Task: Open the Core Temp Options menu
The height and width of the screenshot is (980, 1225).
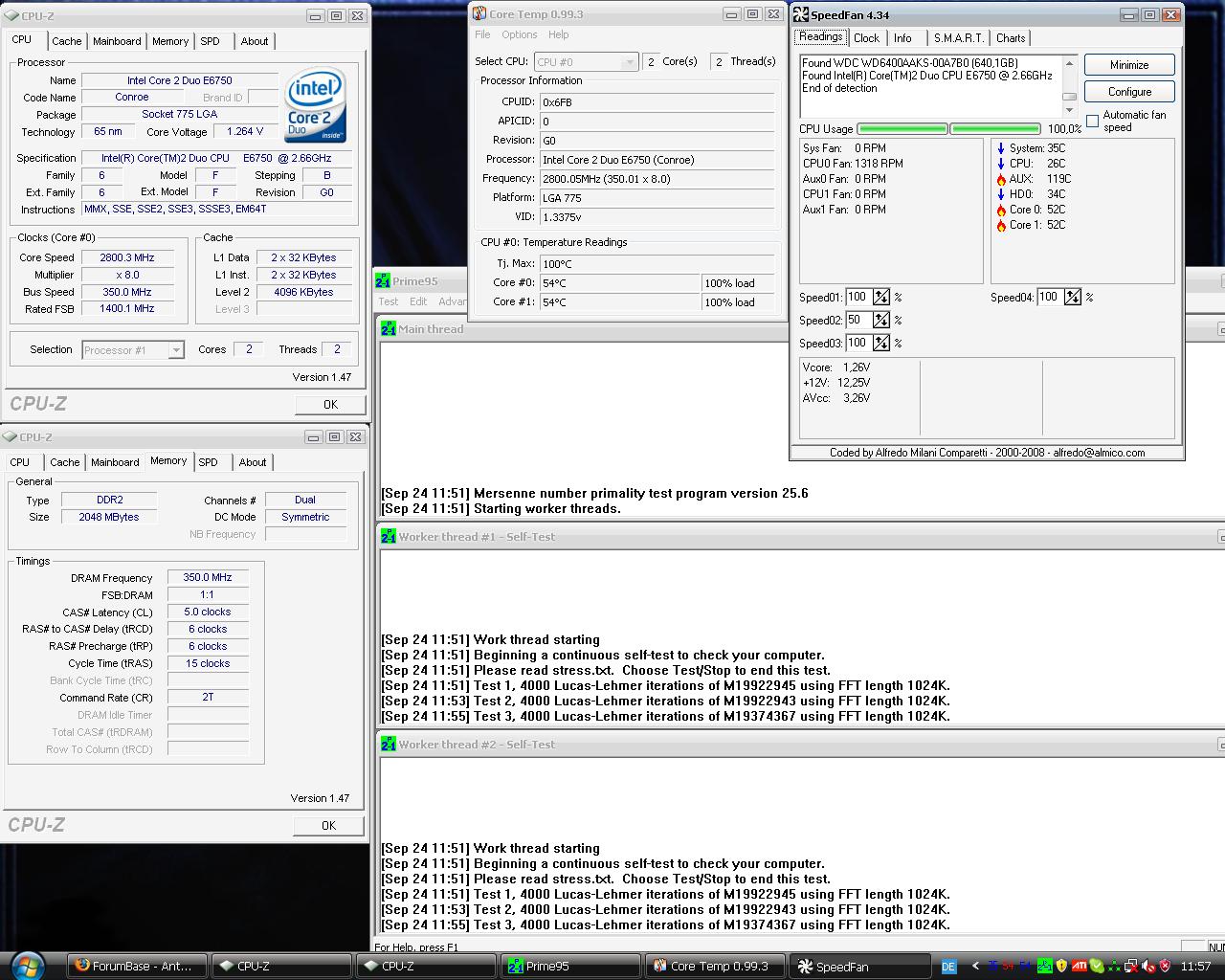Action: pos(520,34)
